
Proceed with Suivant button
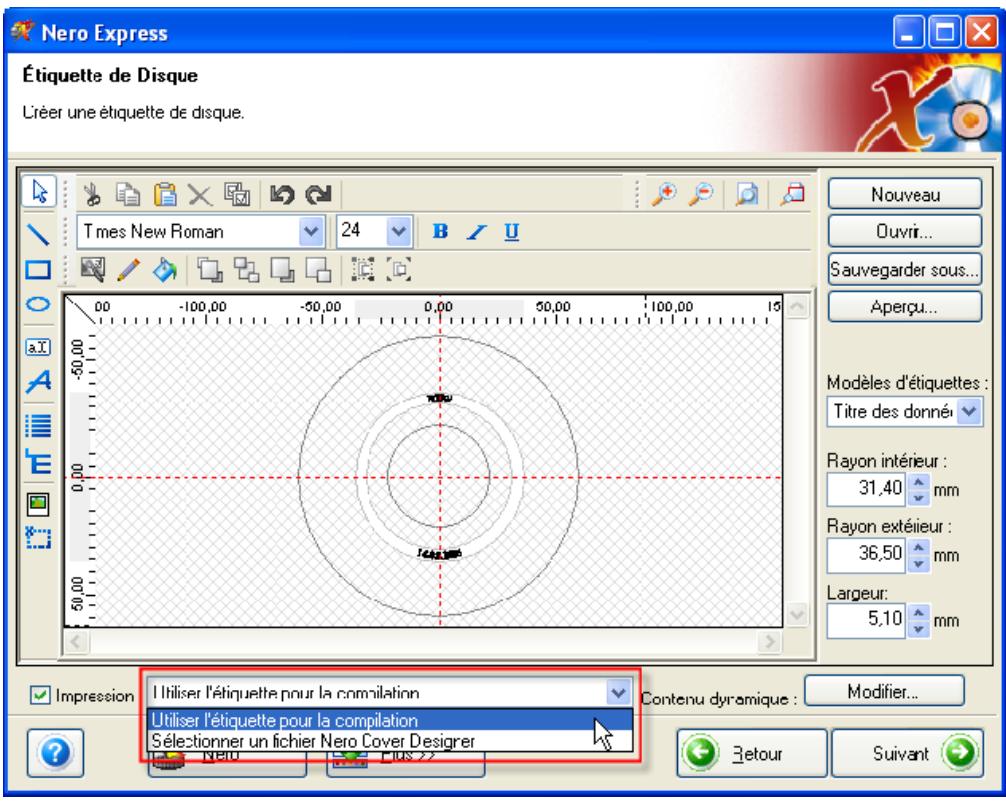(907, 753)
